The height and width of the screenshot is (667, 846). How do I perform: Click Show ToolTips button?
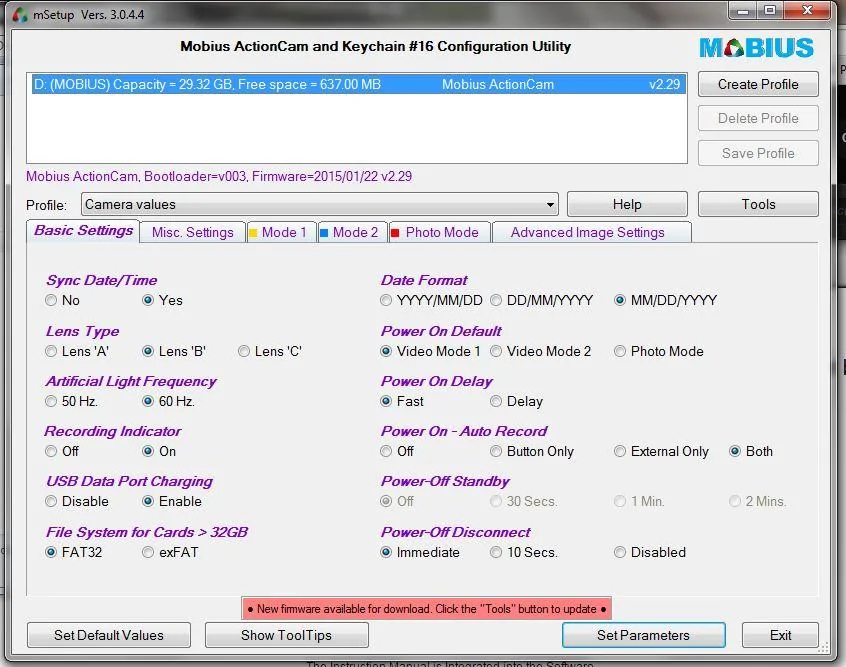point(286,635)
